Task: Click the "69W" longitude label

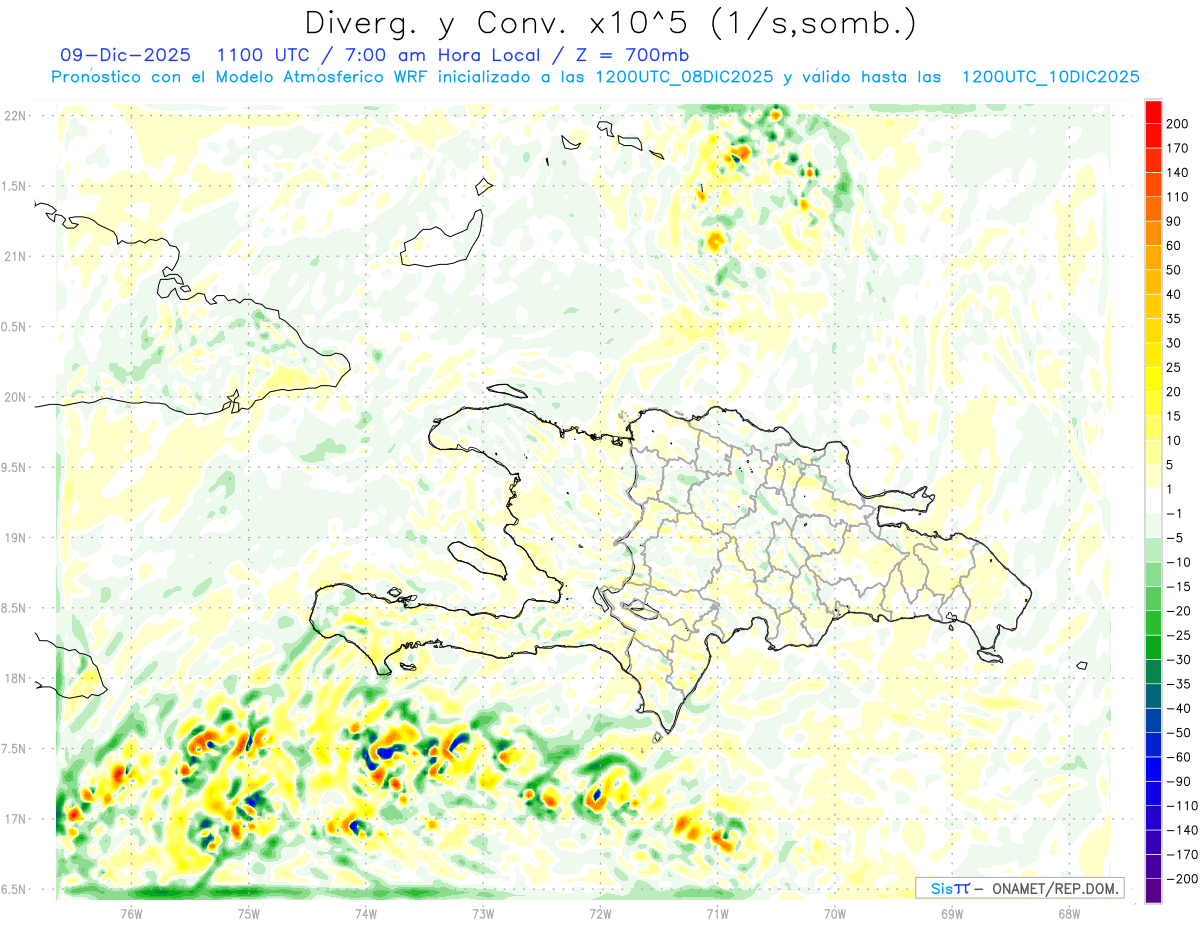Action: coord(952,914)
